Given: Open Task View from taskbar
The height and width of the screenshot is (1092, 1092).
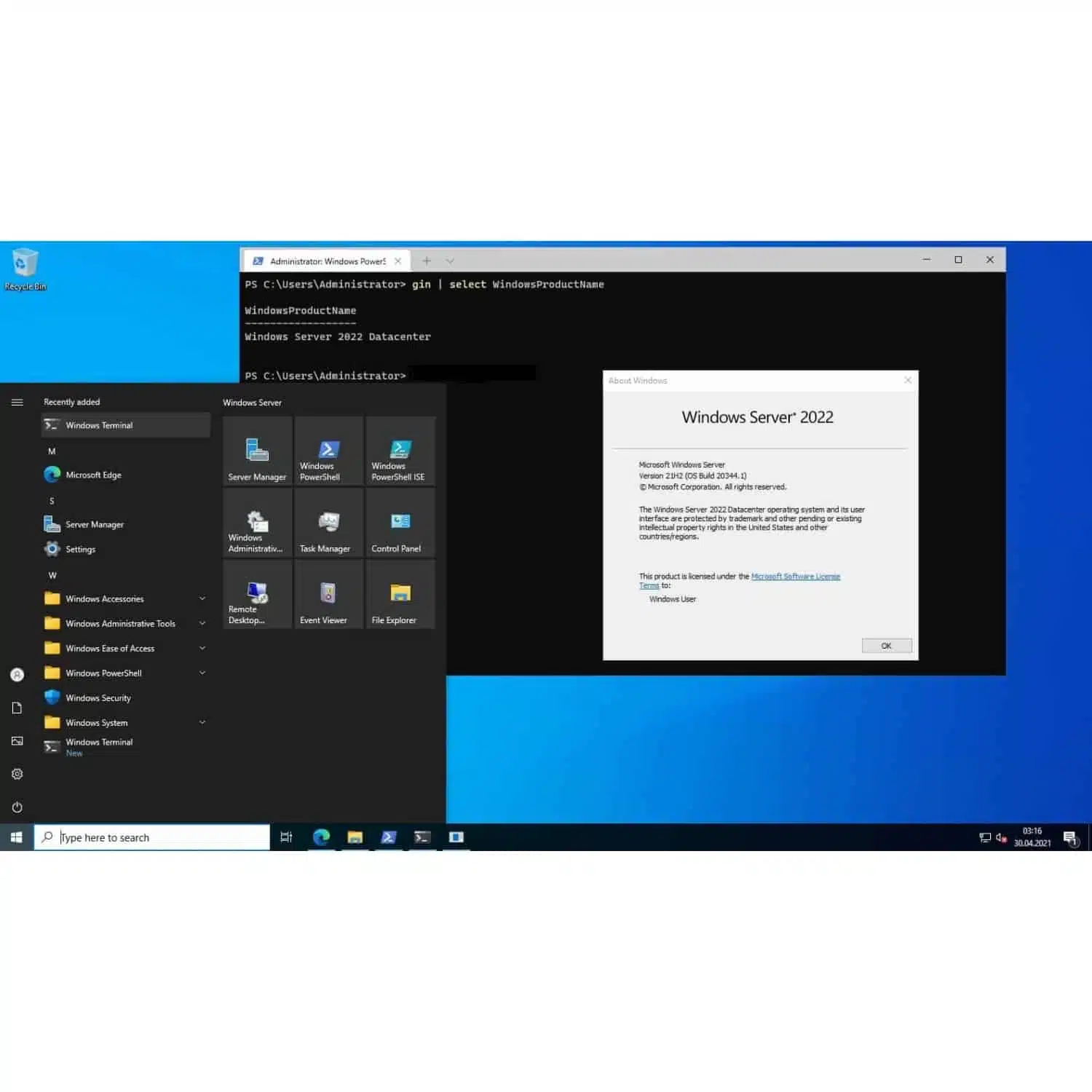Looking at the screenshot, I should 286,837.
